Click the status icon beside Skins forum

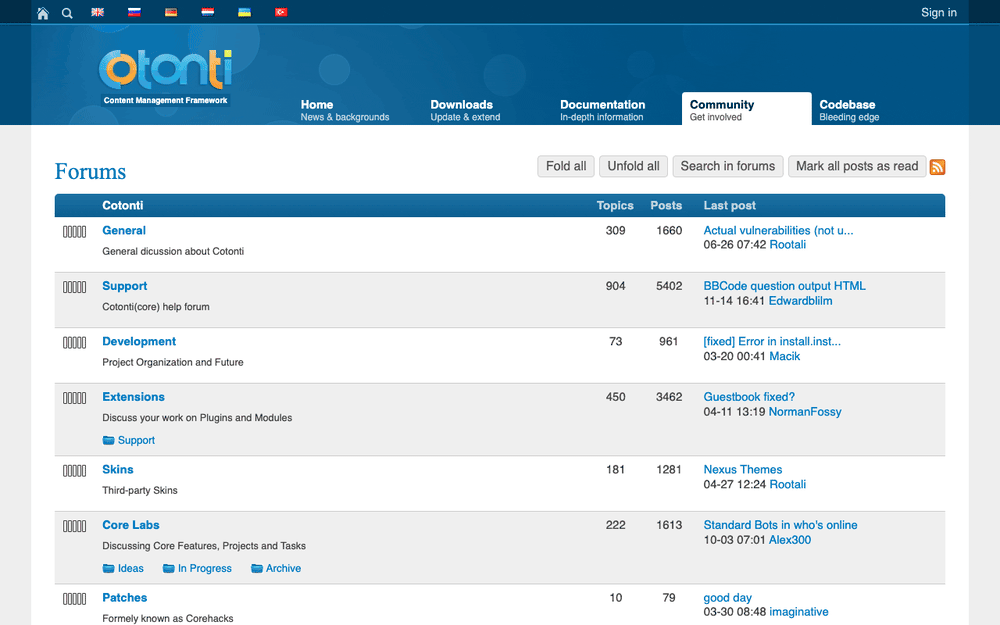tap(75, 471)
